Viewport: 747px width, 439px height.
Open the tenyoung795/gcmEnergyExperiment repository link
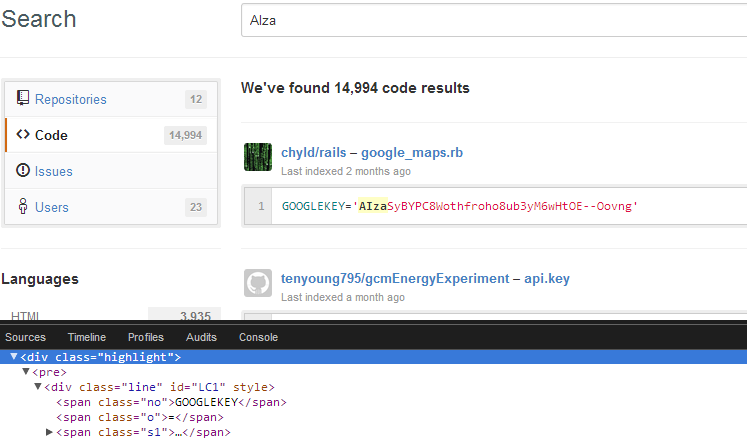point(396,279)
